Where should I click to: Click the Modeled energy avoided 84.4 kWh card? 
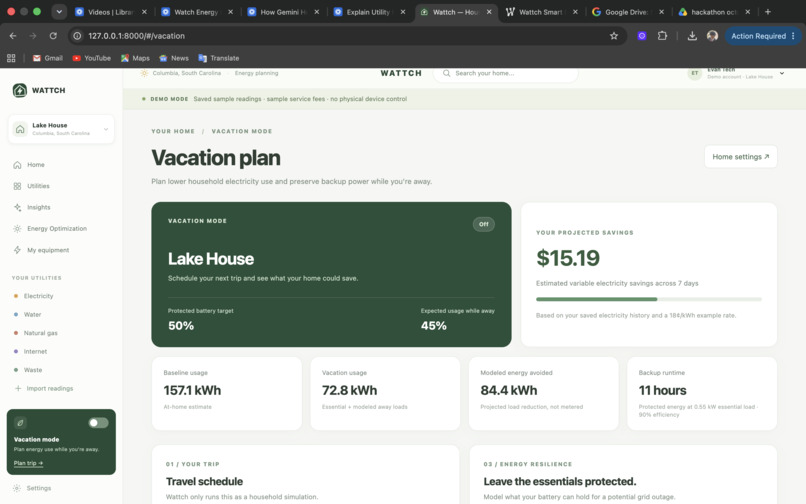tap(543, 393)
